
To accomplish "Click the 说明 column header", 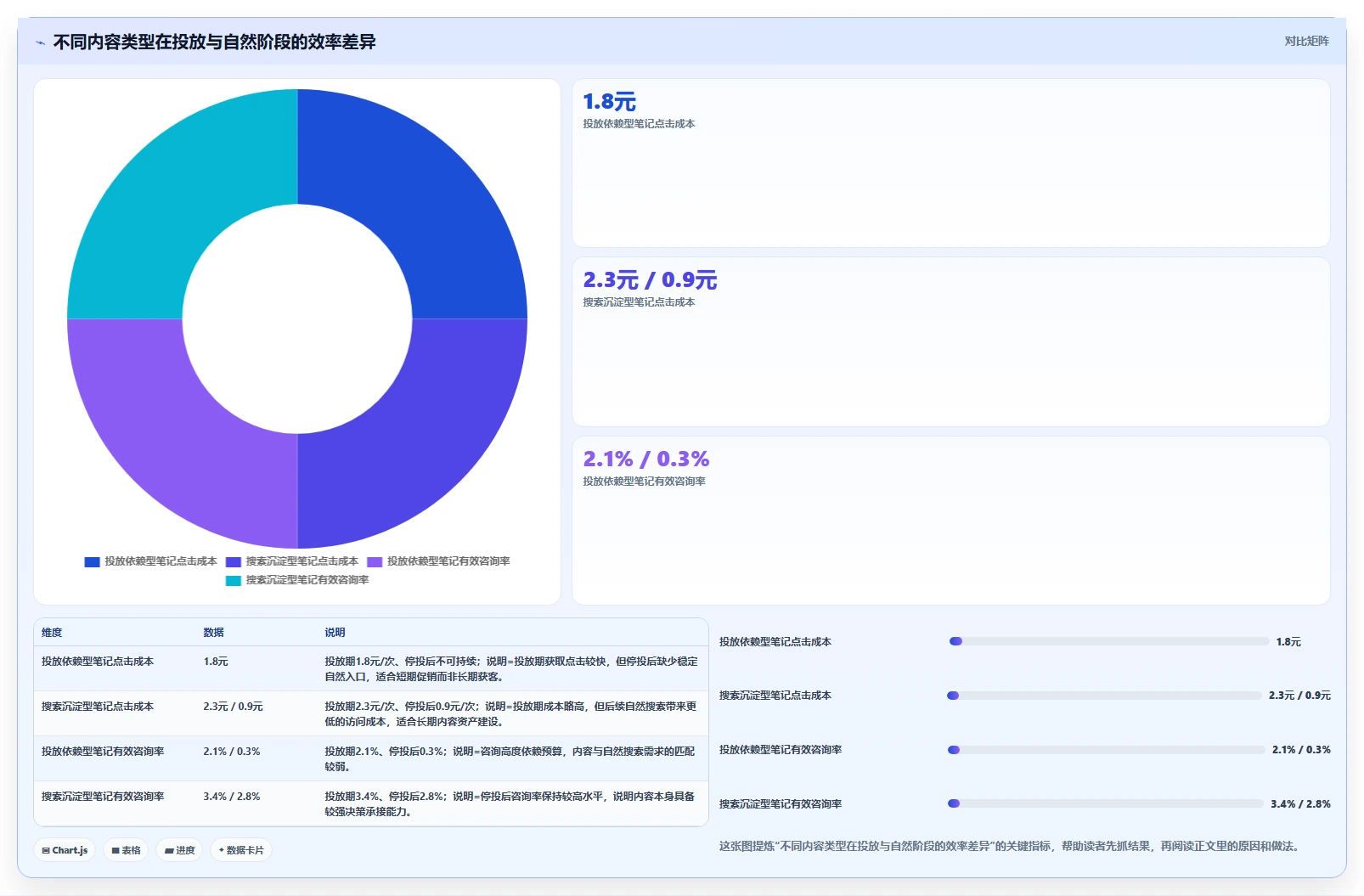I will pos(335,633).
